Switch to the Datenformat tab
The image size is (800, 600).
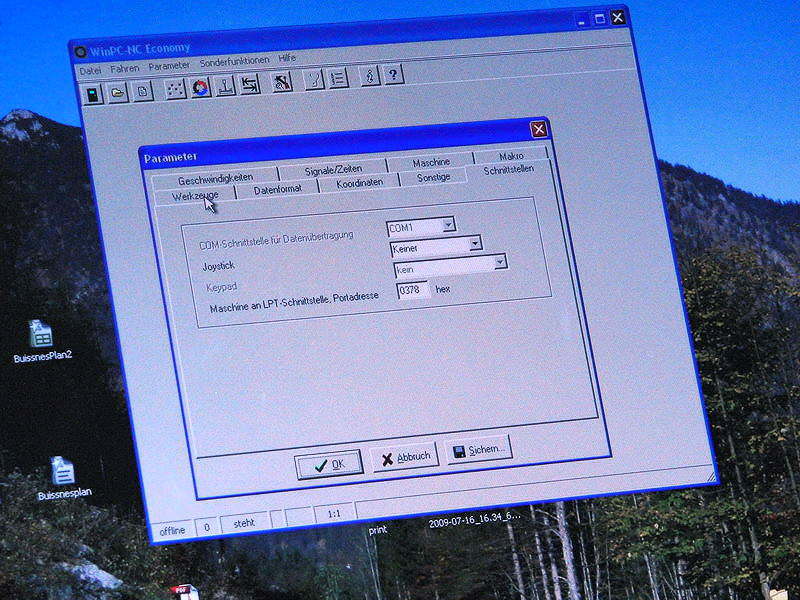pos(278,190)
